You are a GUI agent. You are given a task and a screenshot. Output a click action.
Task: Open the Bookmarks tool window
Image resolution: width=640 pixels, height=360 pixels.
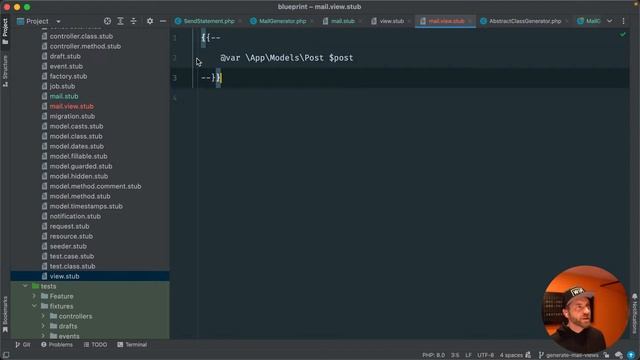(5, 314)
